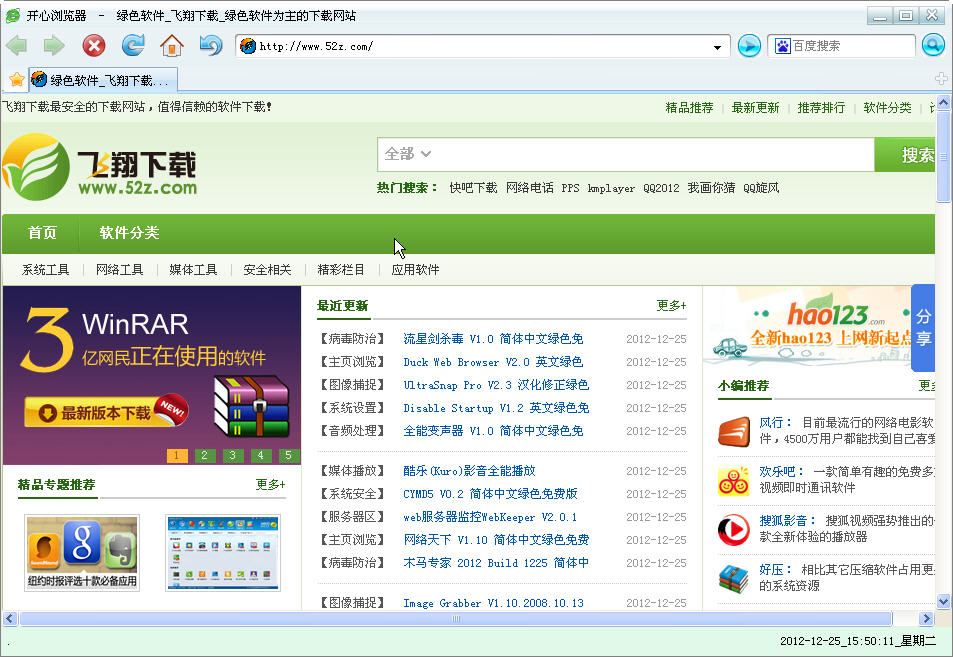Select banner slide number 1
953x657 pixels.
click(x=177, y=455)
